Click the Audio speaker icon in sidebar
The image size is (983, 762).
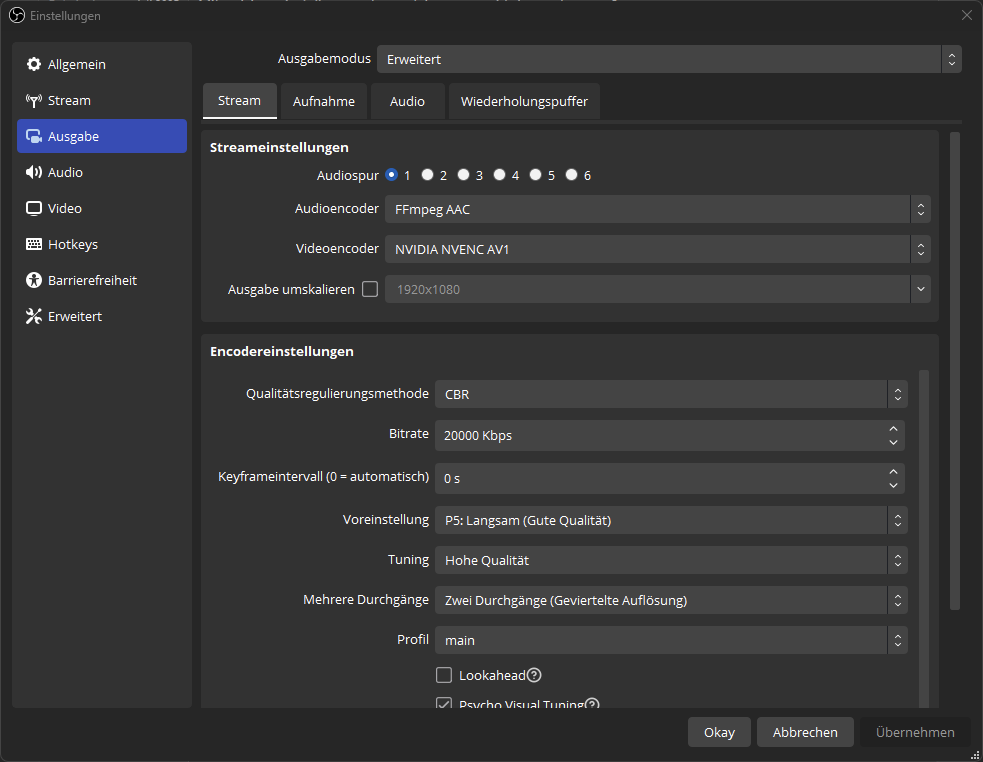click(x=34, y=172)
